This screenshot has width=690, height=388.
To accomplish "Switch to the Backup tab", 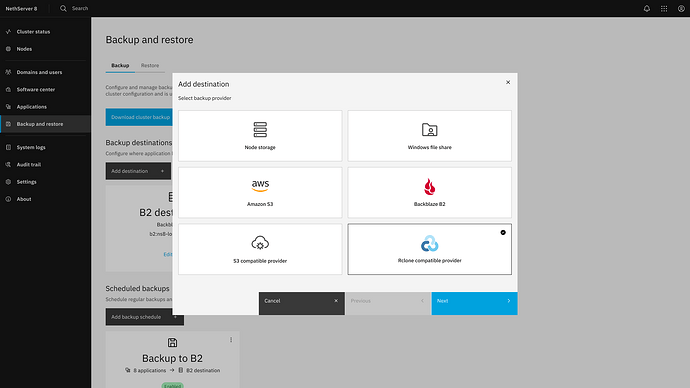I will (x=120, y=66).
